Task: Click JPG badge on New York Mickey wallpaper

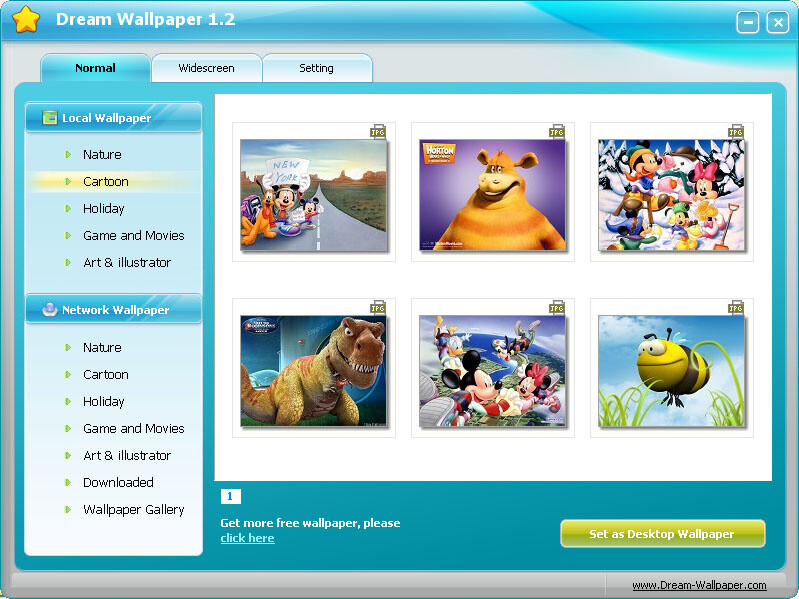Action: tap(378, 132)
